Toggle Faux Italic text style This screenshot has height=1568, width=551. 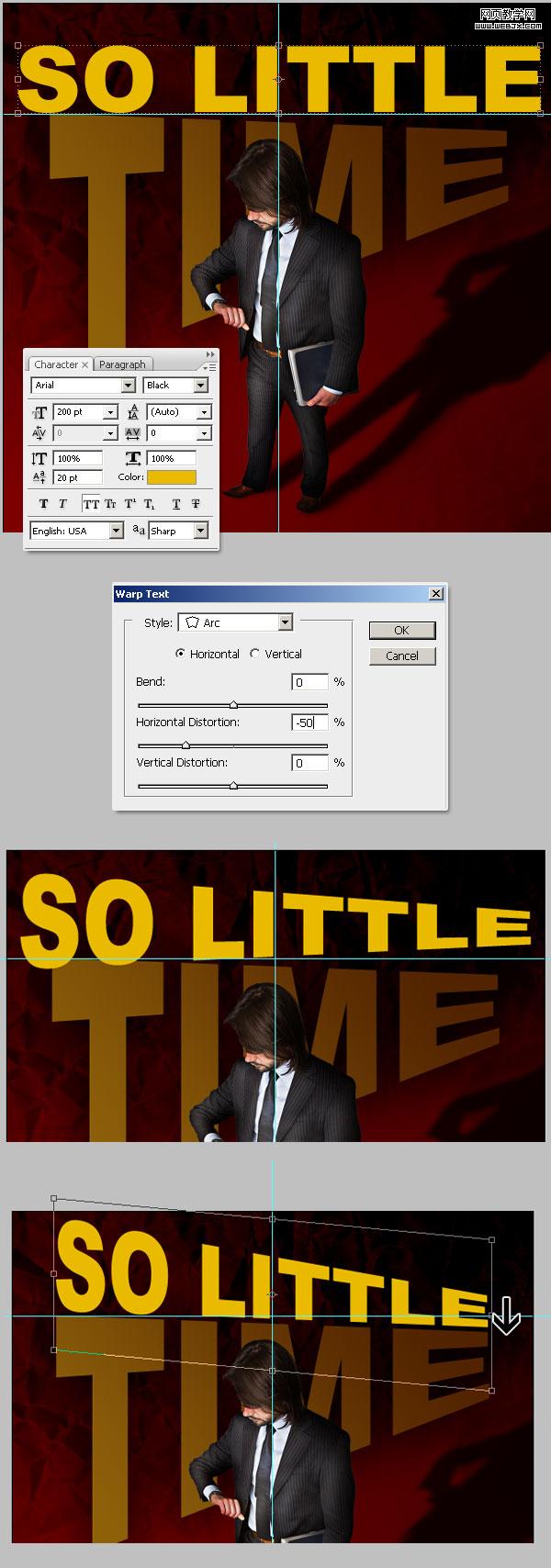[62, 504]
